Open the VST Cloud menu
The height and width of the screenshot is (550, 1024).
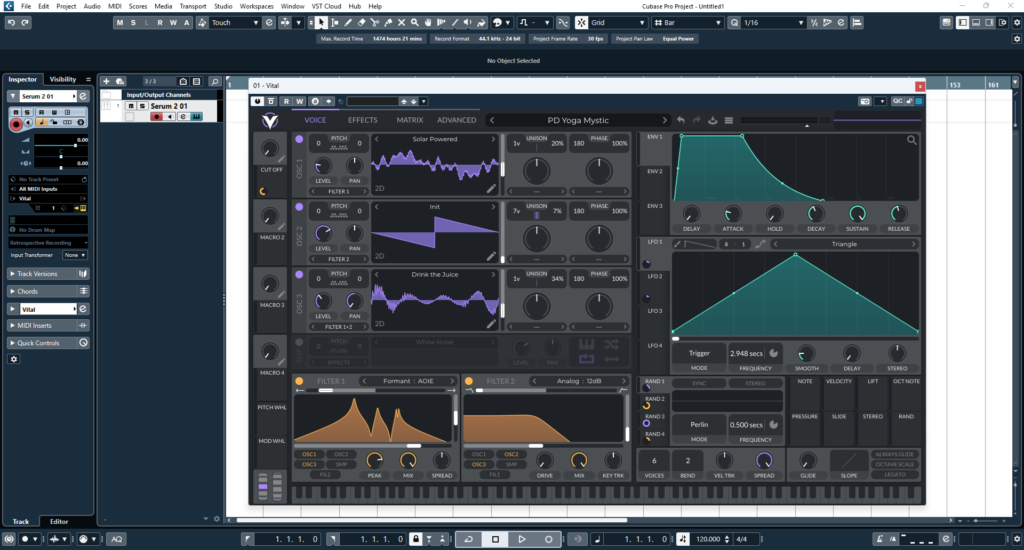326,6
